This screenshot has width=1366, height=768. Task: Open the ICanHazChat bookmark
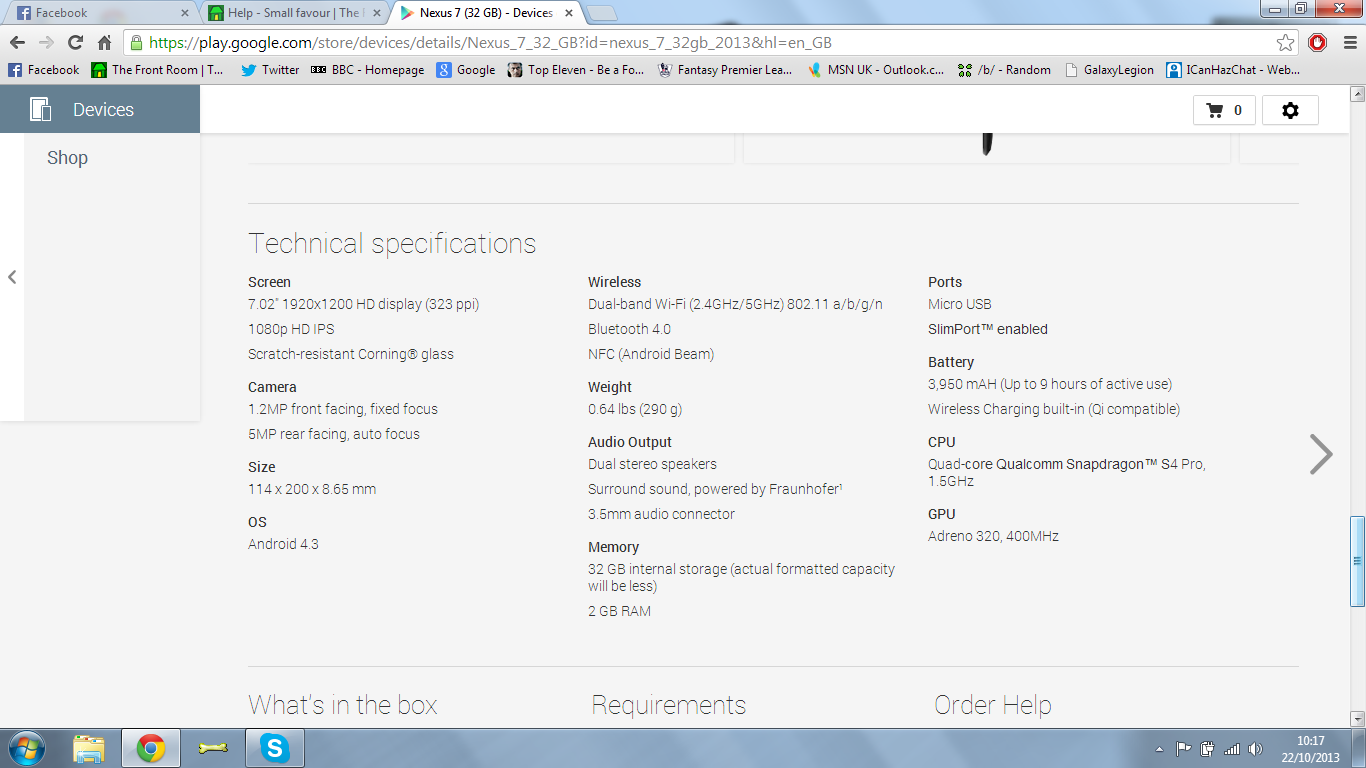point(1233,70)
